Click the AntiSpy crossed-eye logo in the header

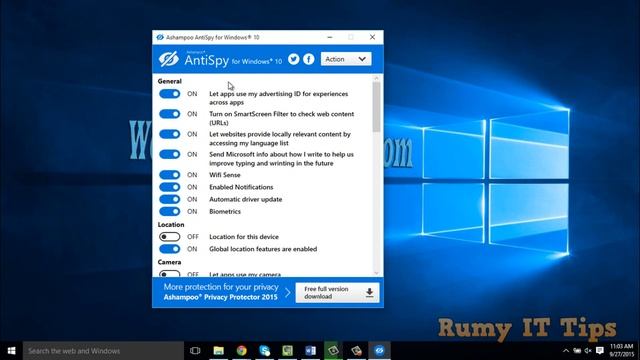coord(169,59)
